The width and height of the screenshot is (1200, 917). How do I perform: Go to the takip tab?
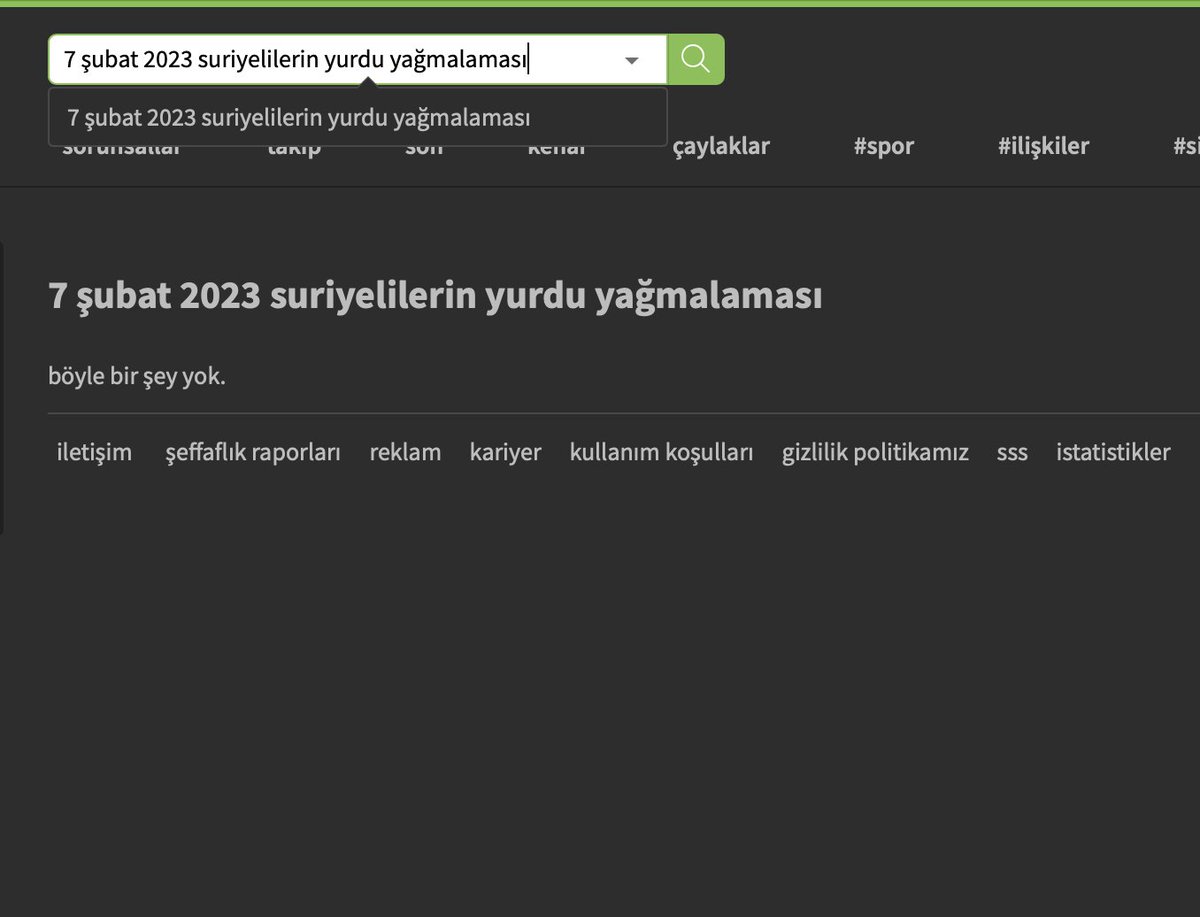pos(294,151)
